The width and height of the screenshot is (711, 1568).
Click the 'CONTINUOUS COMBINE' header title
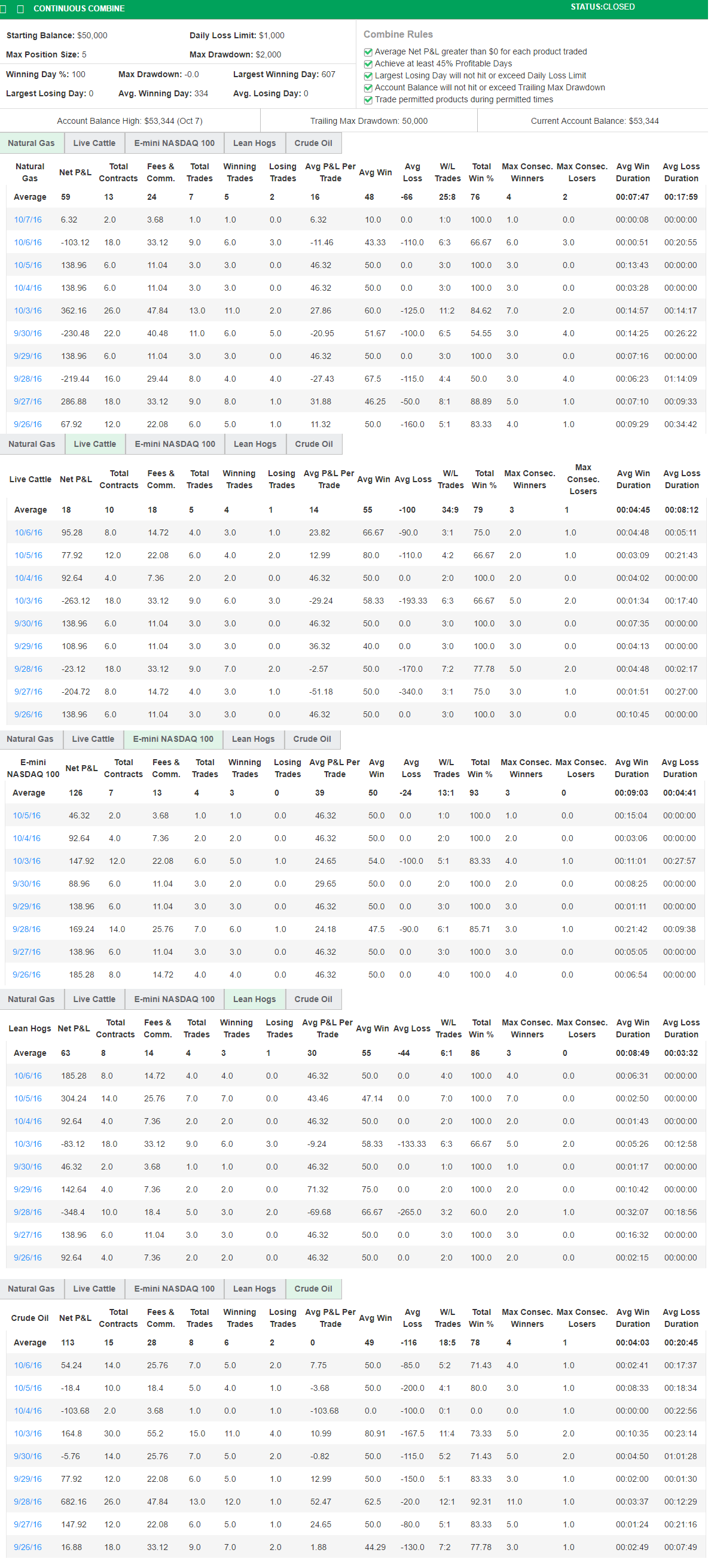click(79, 9)
